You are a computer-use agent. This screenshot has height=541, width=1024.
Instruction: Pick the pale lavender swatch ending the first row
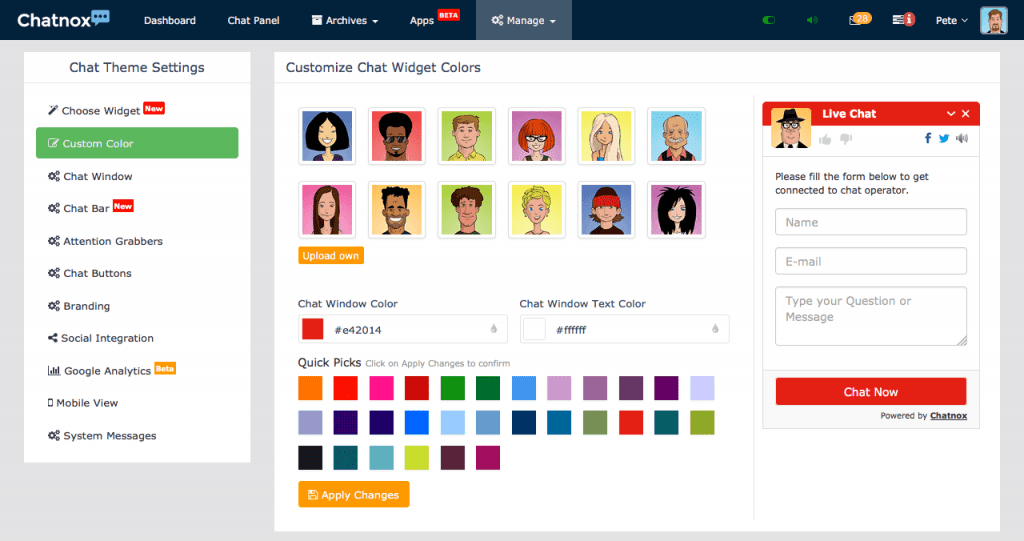coord(702,388)
